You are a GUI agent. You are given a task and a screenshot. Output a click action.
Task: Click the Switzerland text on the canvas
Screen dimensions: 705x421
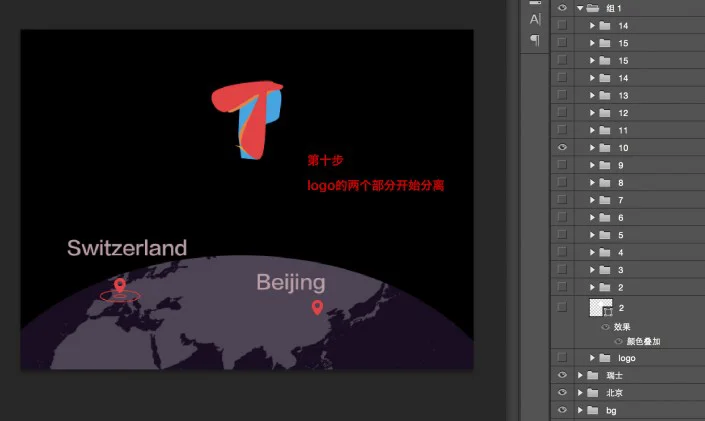pos(127,248)
